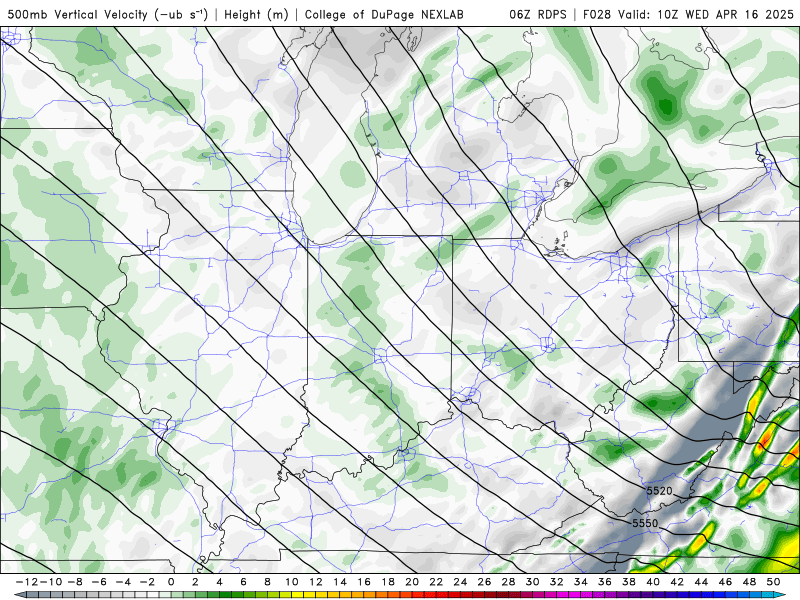This screenshot has width=800, height=600.
Task: Click the 5520 height contour label
Action: pyautogui.click(x=659, y=491)
